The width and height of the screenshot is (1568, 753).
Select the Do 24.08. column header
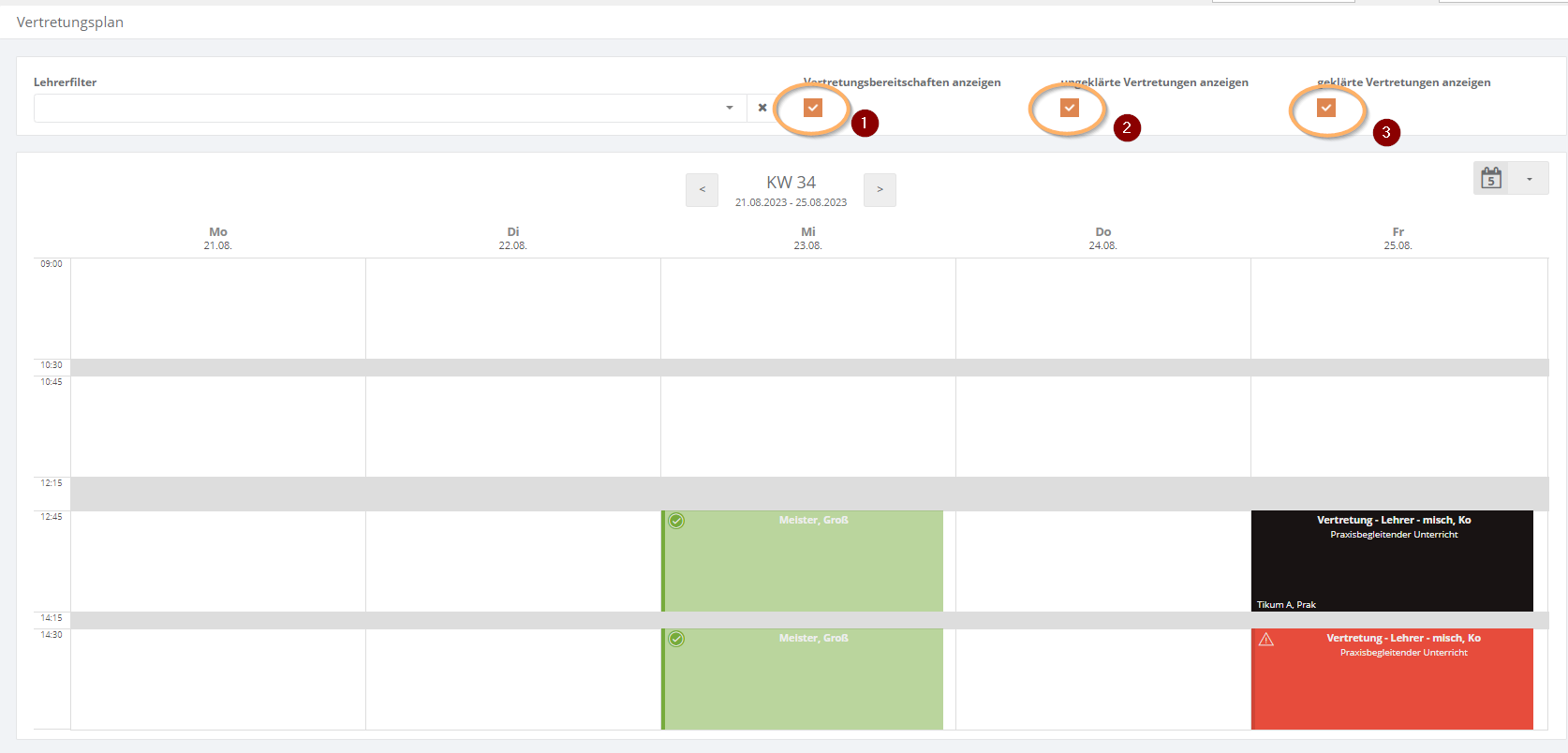[x=1103, y=238]
